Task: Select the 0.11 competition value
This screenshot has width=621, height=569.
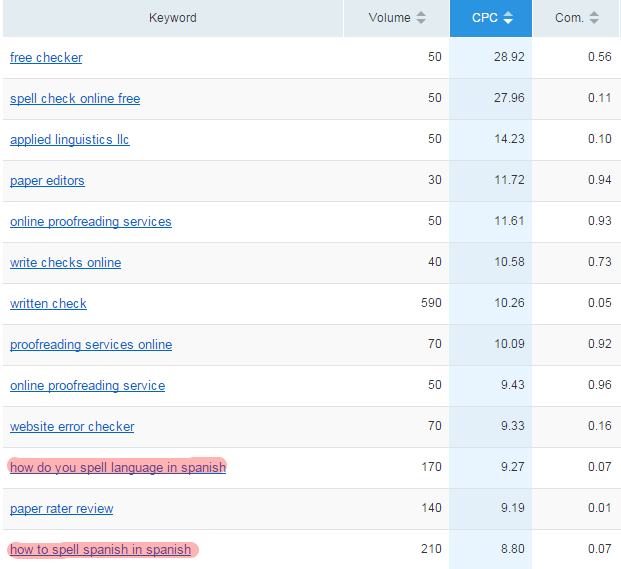Action: click(600, 98)
